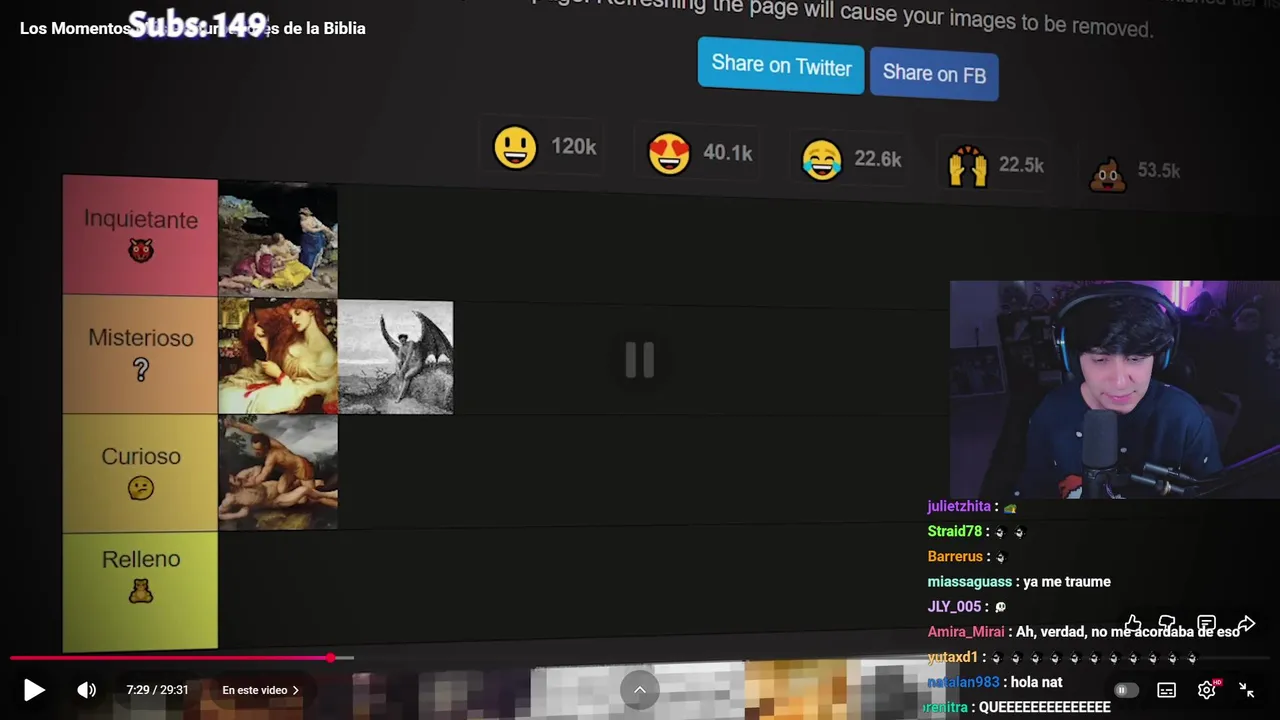Toggle the autoplay switch
The height and width of the screenshot is (720, 1280).
tap(1126, 690)
